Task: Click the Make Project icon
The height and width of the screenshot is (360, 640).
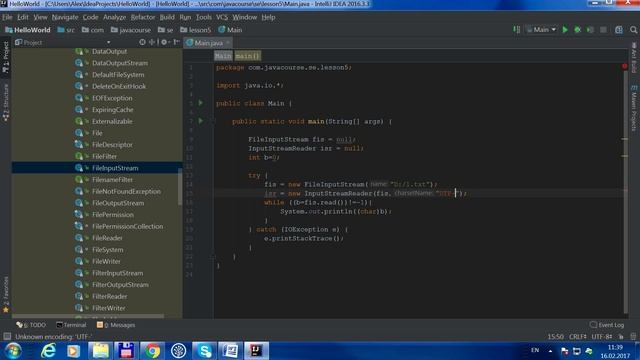Action: click(x=517, y=30)
